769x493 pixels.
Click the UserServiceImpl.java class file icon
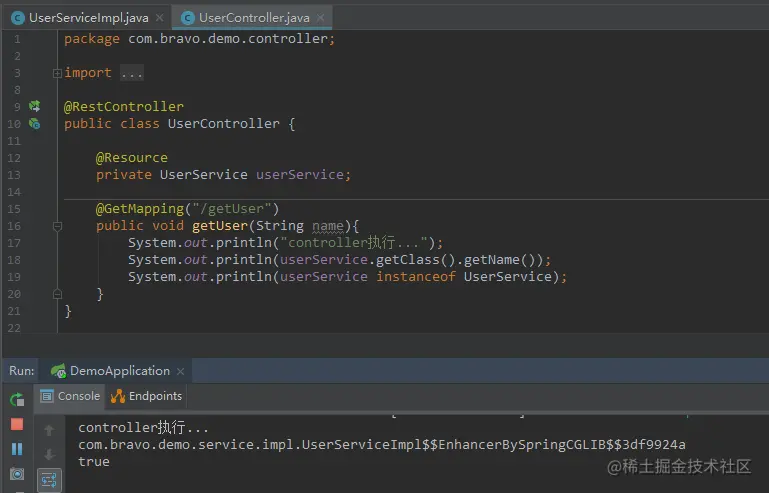18,18
